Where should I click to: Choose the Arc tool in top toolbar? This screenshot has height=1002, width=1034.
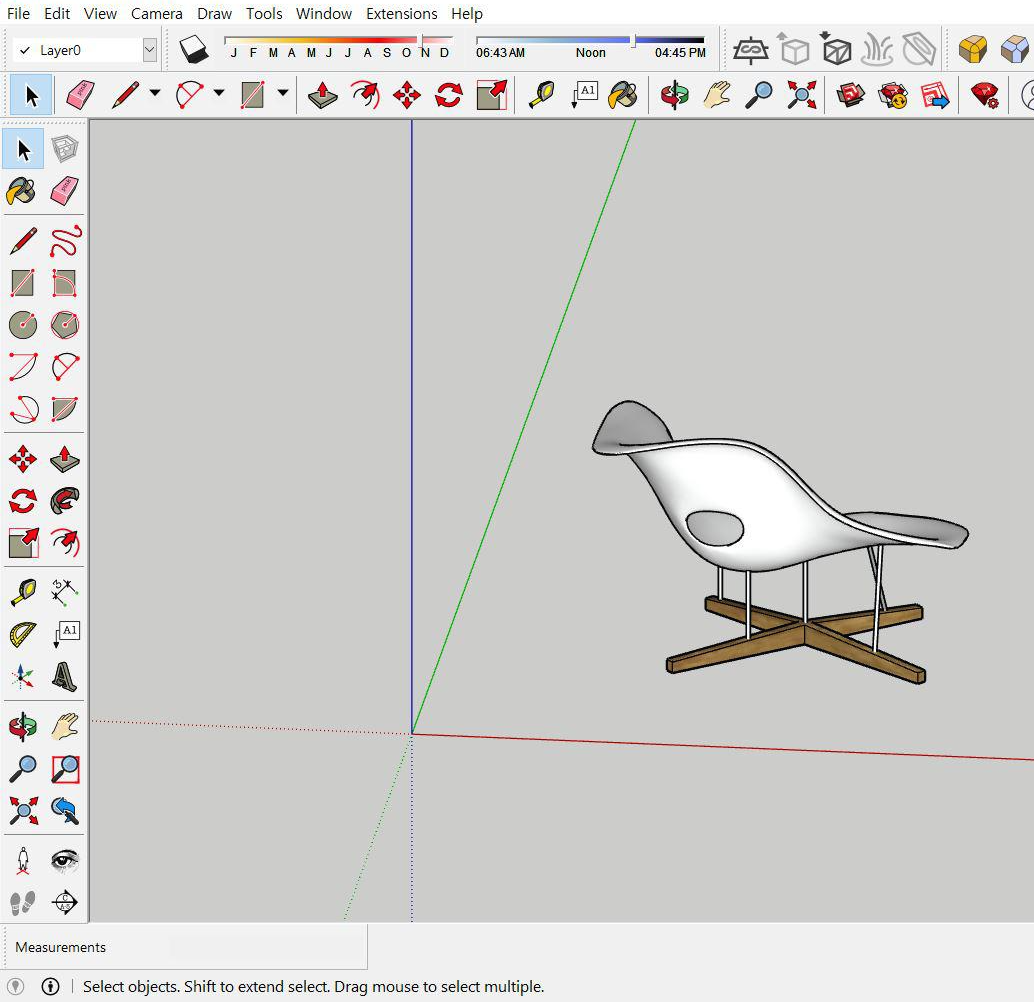[189, 96]
